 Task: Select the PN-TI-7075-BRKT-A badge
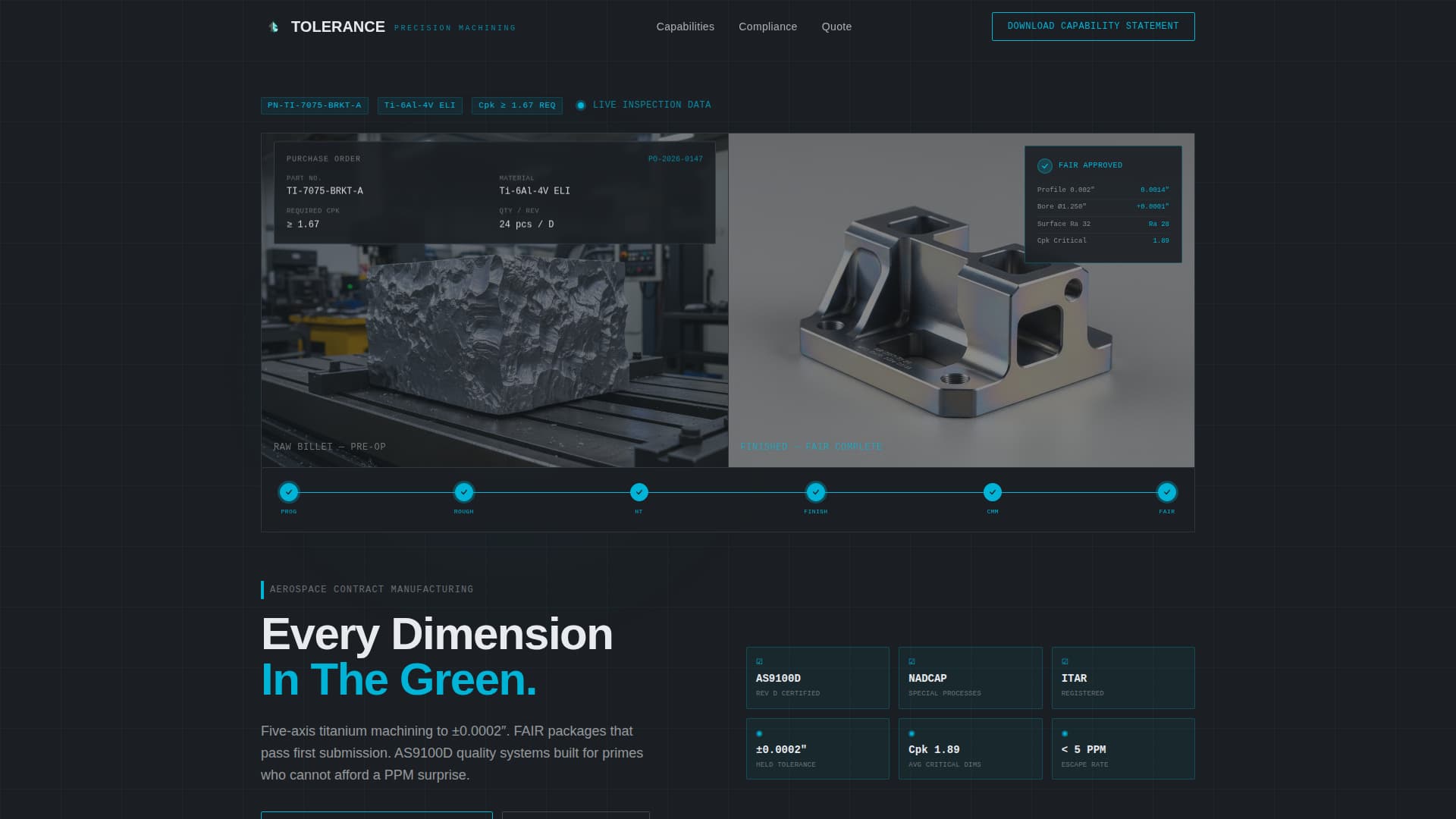[x=314, y=105]
